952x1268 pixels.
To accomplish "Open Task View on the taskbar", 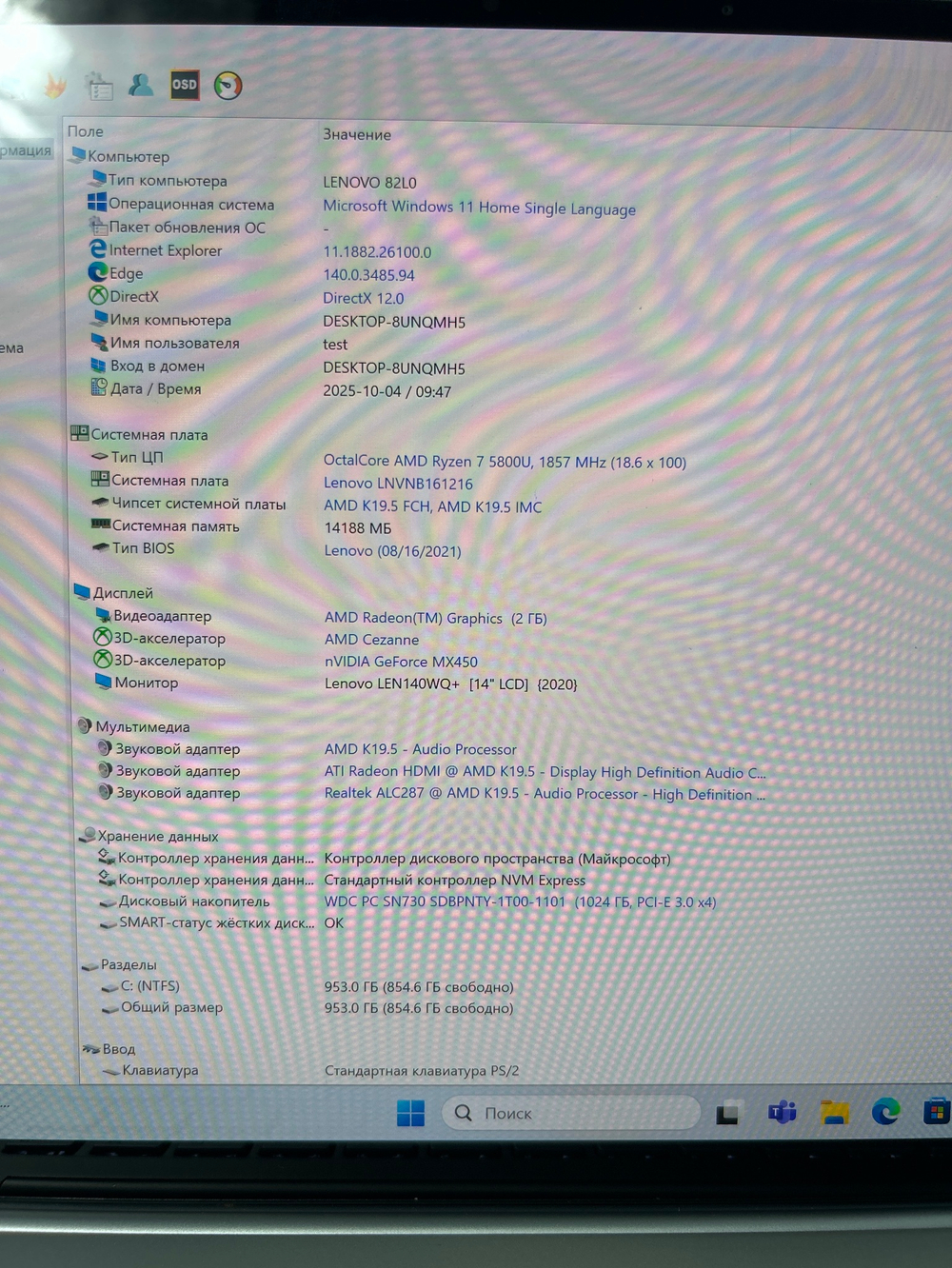I will click(x=729, y=1112).
